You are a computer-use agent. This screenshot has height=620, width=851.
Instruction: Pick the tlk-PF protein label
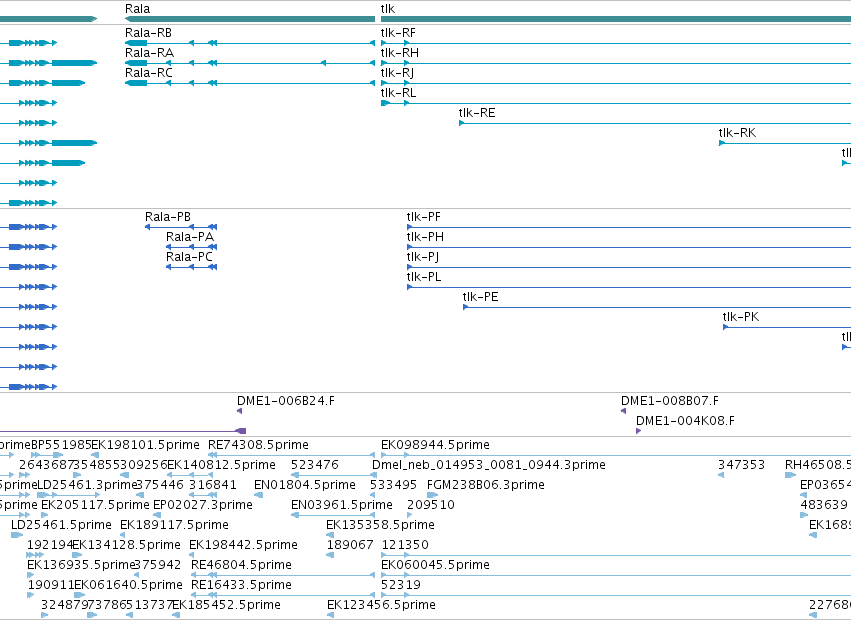tap(424, 217)
